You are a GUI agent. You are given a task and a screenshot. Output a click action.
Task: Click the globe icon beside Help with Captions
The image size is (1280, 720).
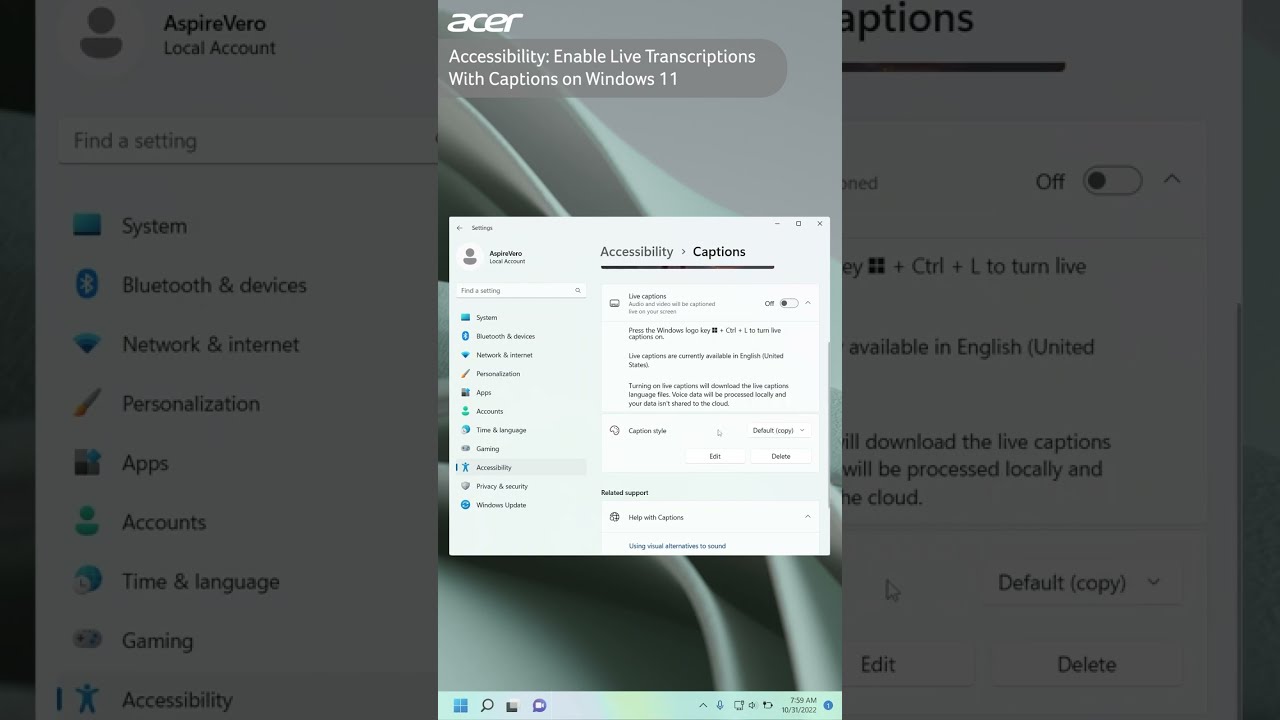click(615, 517)
